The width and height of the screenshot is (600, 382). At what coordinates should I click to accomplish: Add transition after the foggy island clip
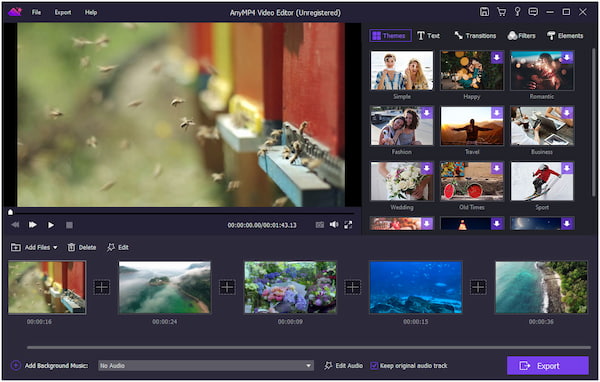(227, 287)
